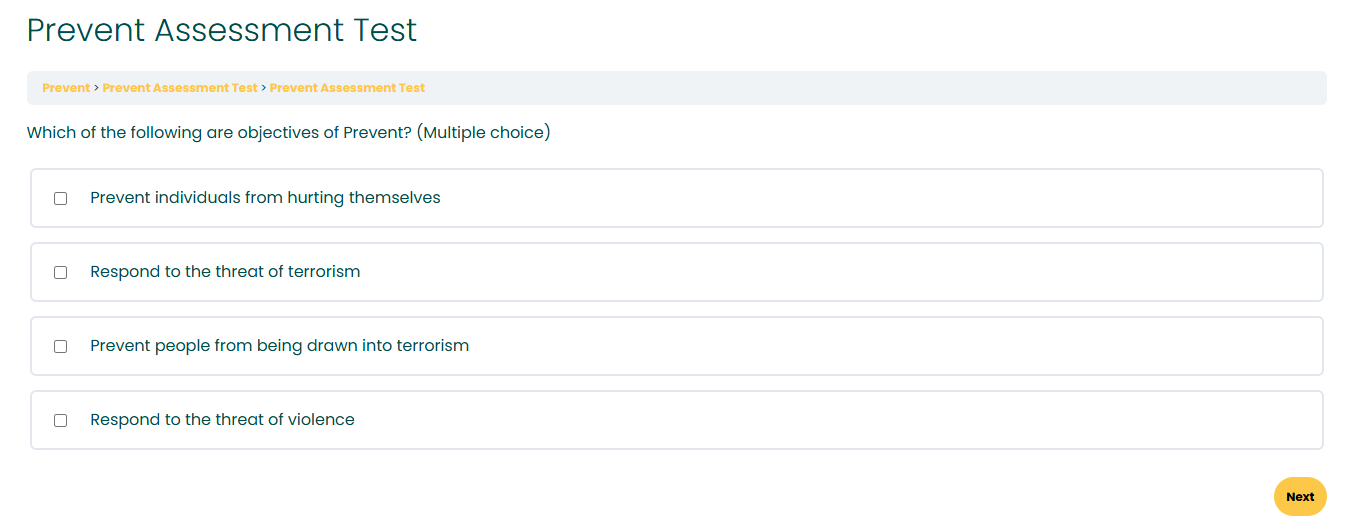The image size is (1351, 529).
Task: Open the middle 'Prevent Assessment Test' breadcrumb link
Action: click(x=180, y=88)
